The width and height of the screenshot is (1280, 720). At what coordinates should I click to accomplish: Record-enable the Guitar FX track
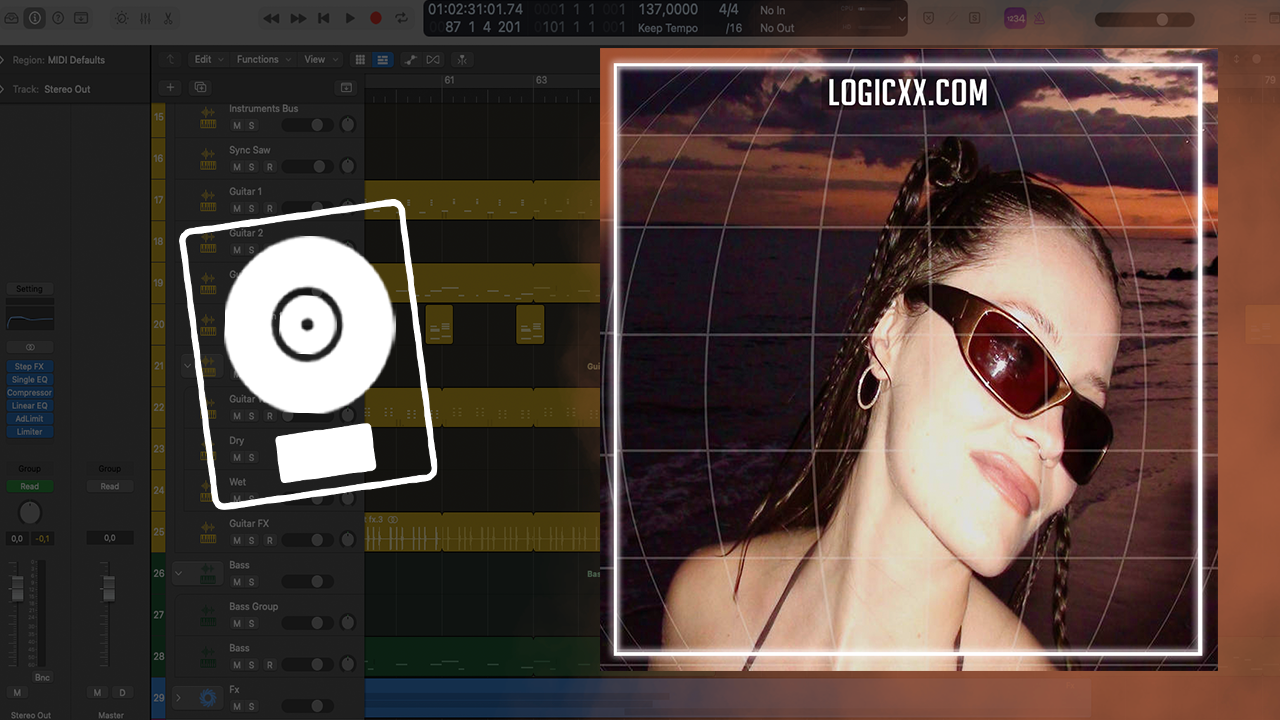[269, 541]
